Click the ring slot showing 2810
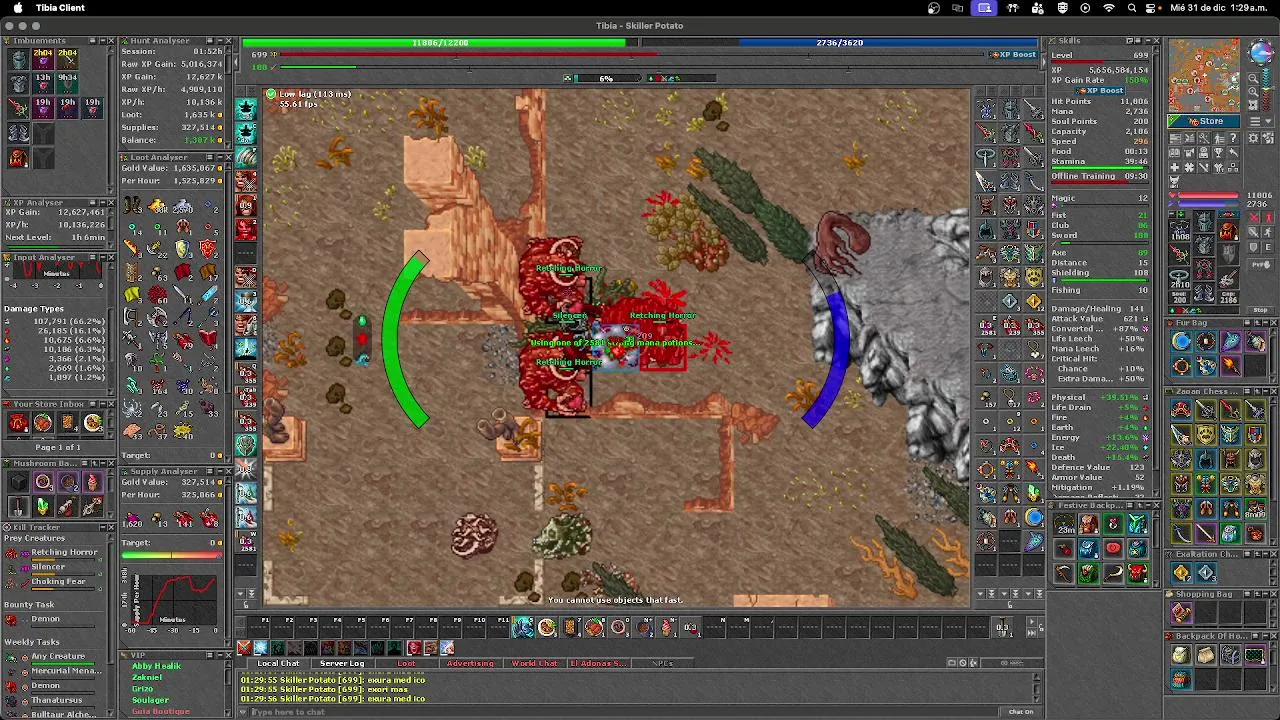The height and width of the screenshot is (720, 1280). point(1180,279)
